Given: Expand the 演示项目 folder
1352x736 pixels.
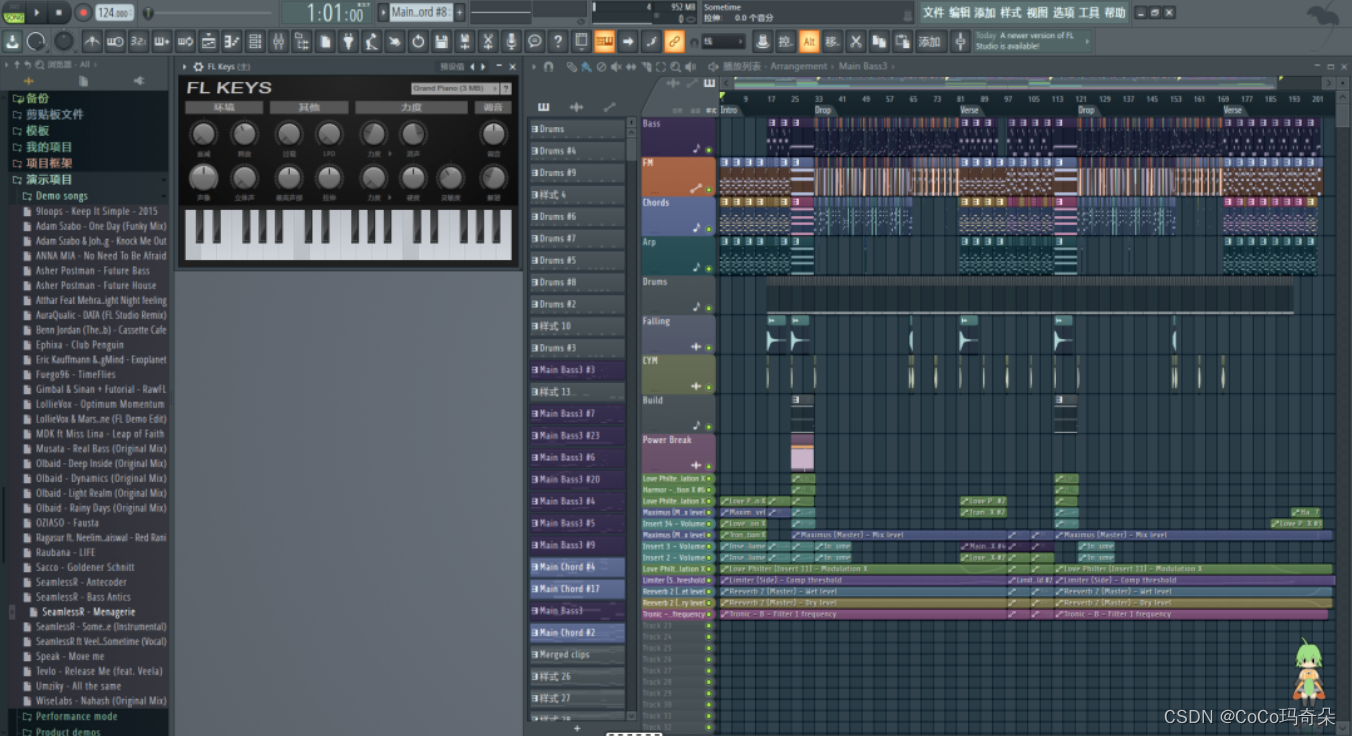Looking at the screenshot, I should tap(49, 179).
